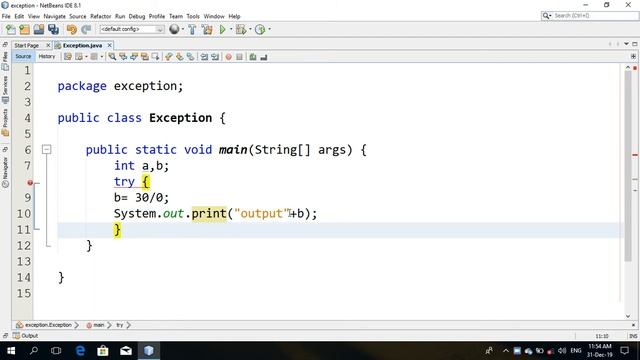Click the Previous Bookmark icon
Viewport: 640px width, 360px height.
169,57
